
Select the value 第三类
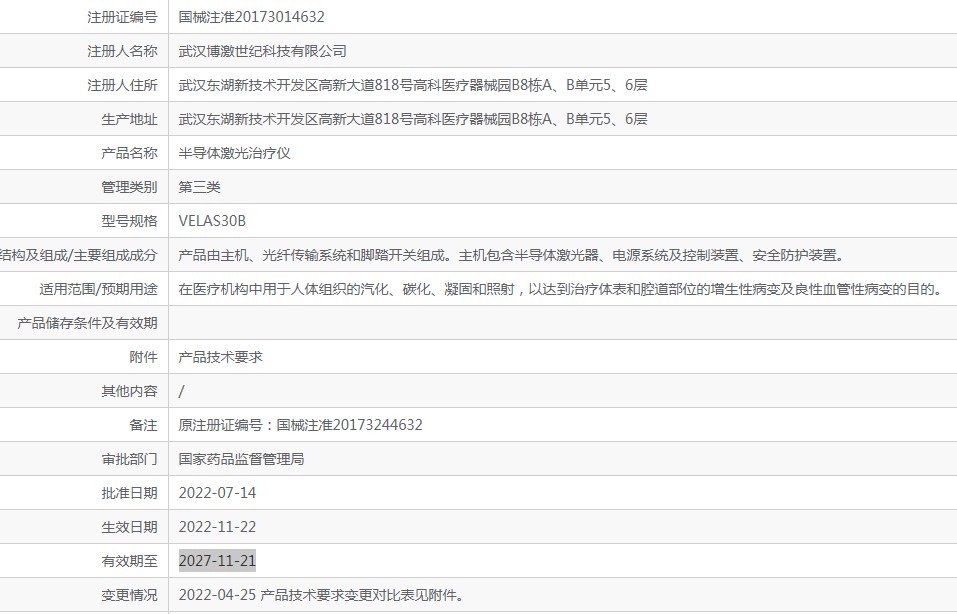pos(199,187)
